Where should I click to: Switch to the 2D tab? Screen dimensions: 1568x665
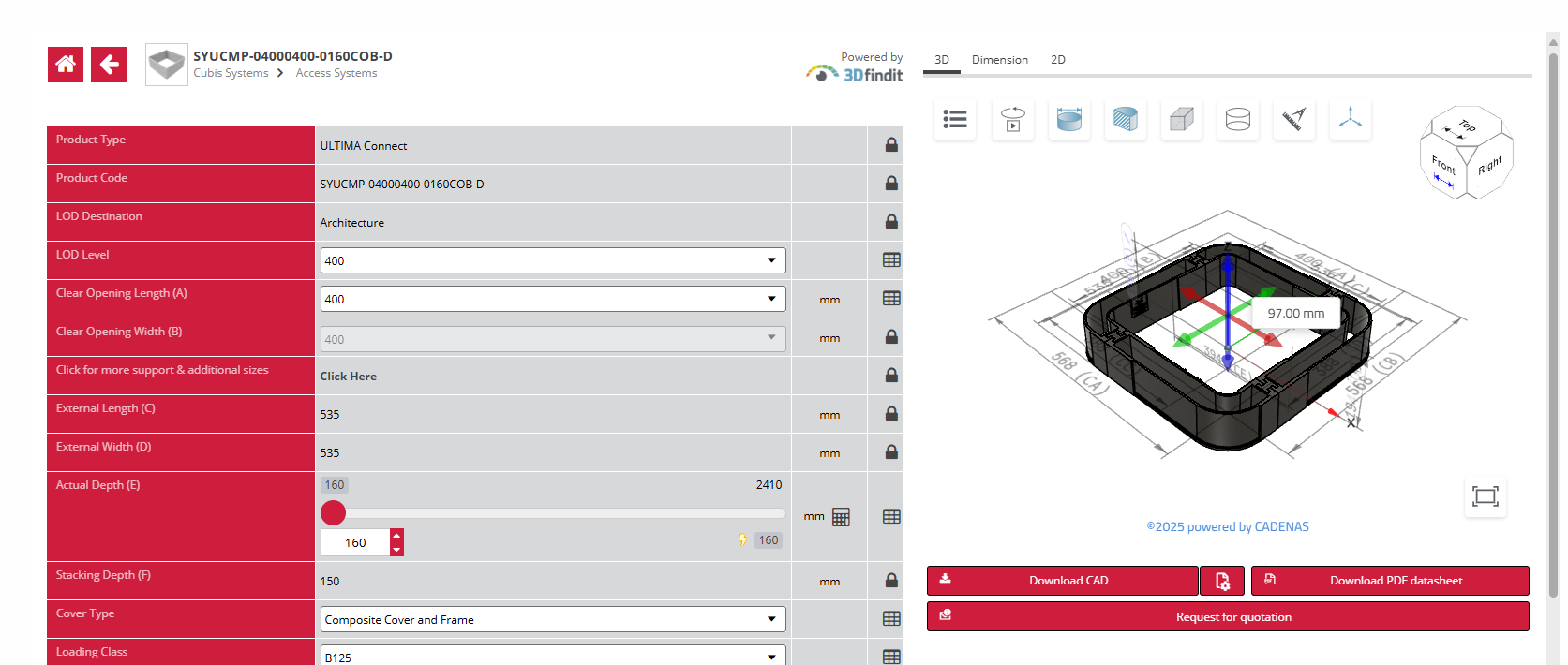pyautogui.click(x=1057, y=60)
